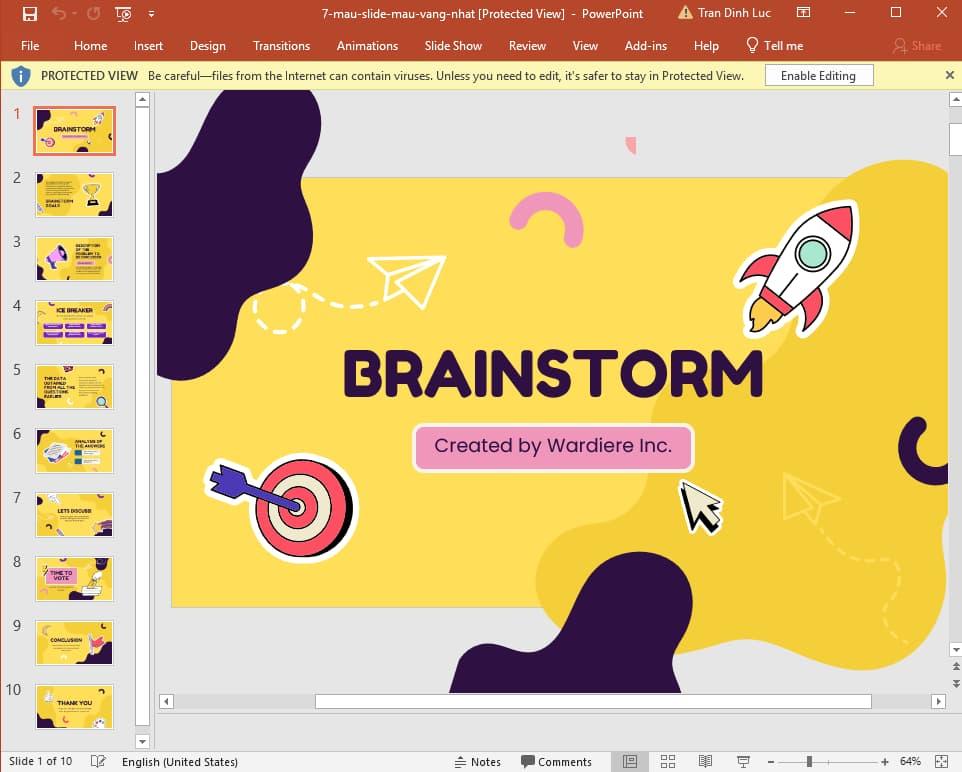Click the Save icon in Quick Access Toolbar
The height and width of the screenshot is (772, 962).
(x=29, y=14)
